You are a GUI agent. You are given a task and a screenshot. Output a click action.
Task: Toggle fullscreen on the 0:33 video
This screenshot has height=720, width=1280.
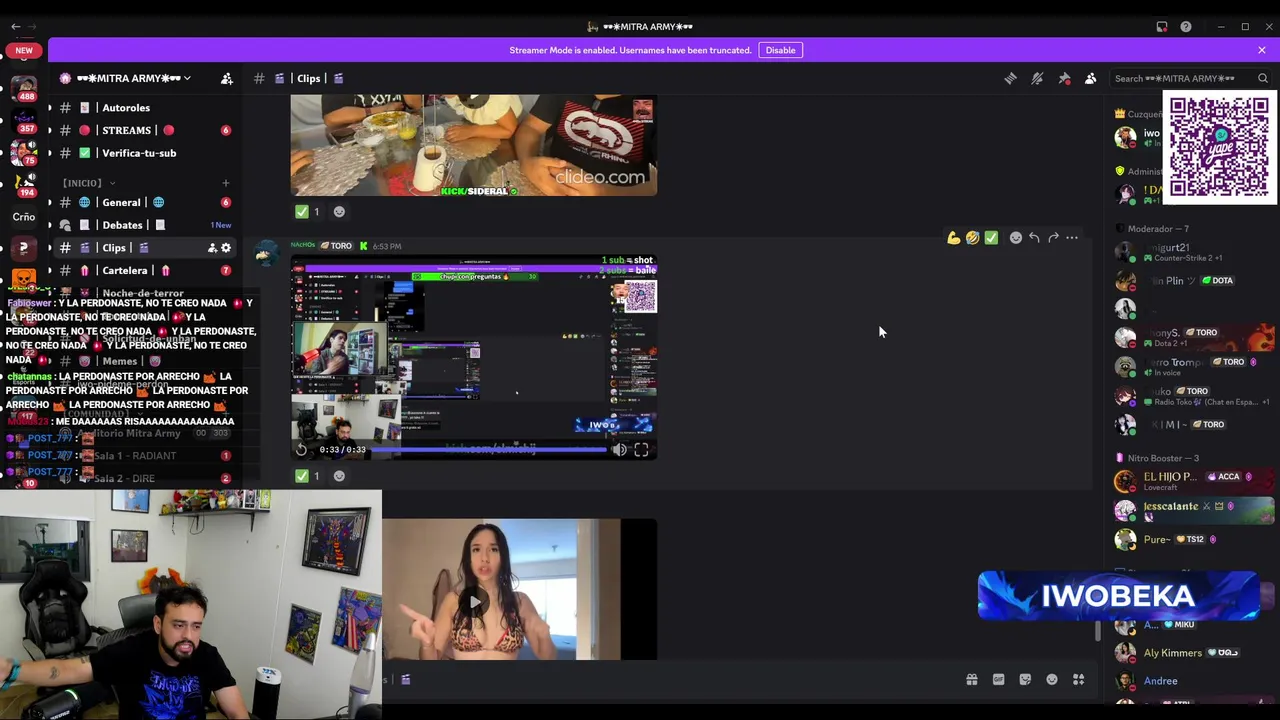pyautogui.click(x=641, y=450)
